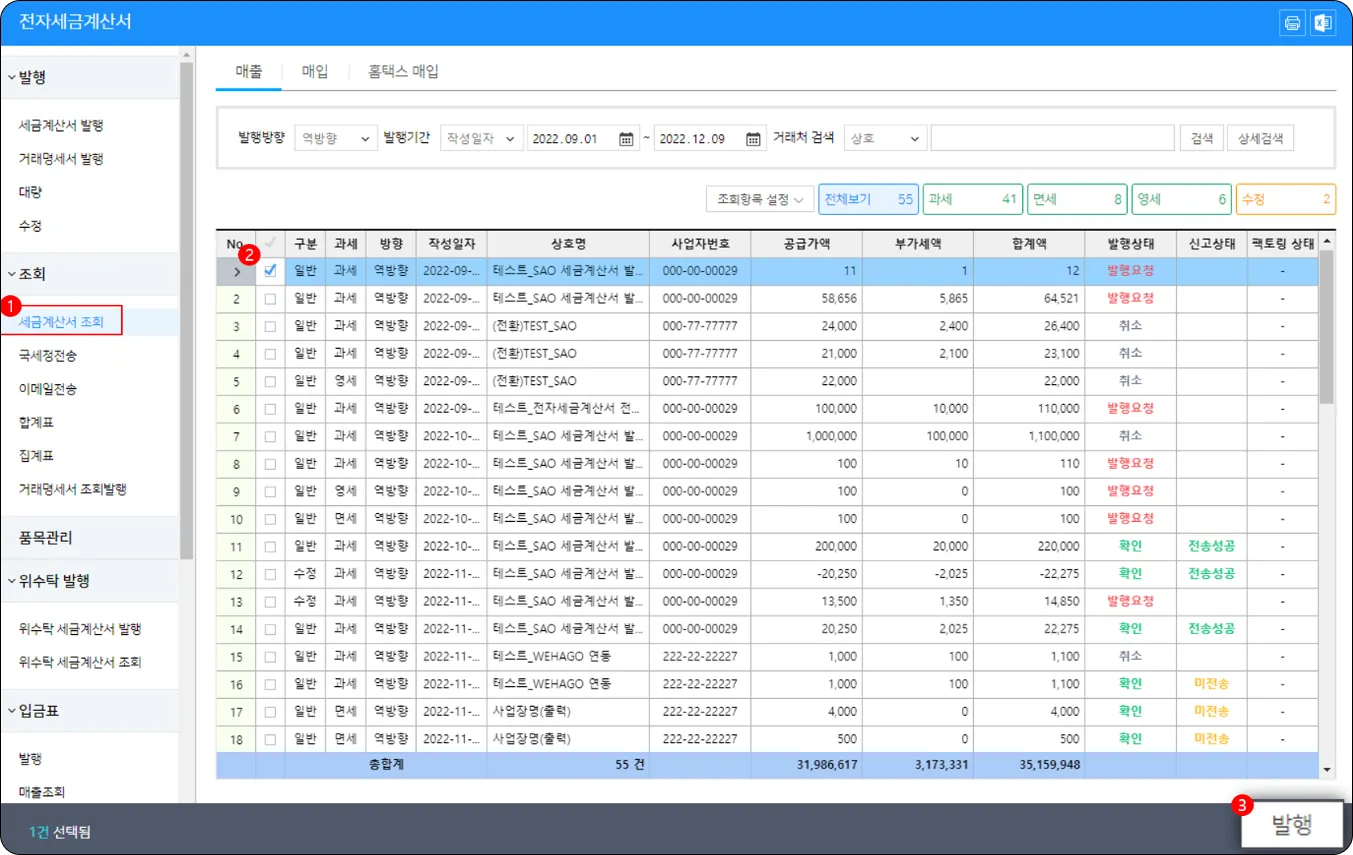This screenshot has height=855, width=1353.
Task: Uncheck the row 1 checkbox
Action: [x=270, y=270]
